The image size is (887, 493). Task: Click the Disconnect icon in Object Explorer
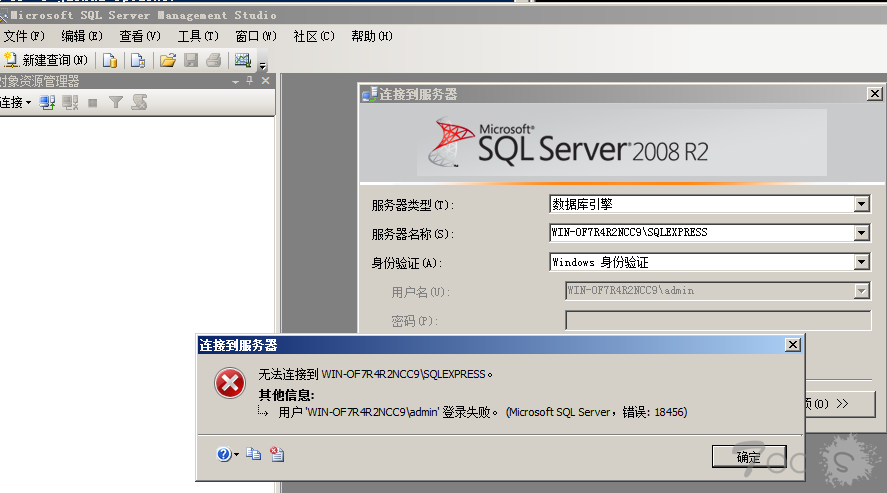70,102
